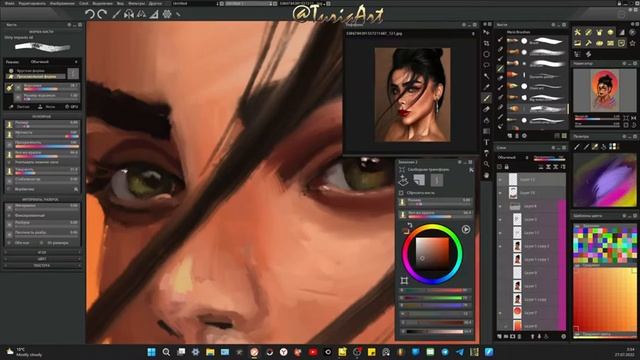The image size is (640, 360).
Task: Open the Слой menu
Action: click(84, 3)
